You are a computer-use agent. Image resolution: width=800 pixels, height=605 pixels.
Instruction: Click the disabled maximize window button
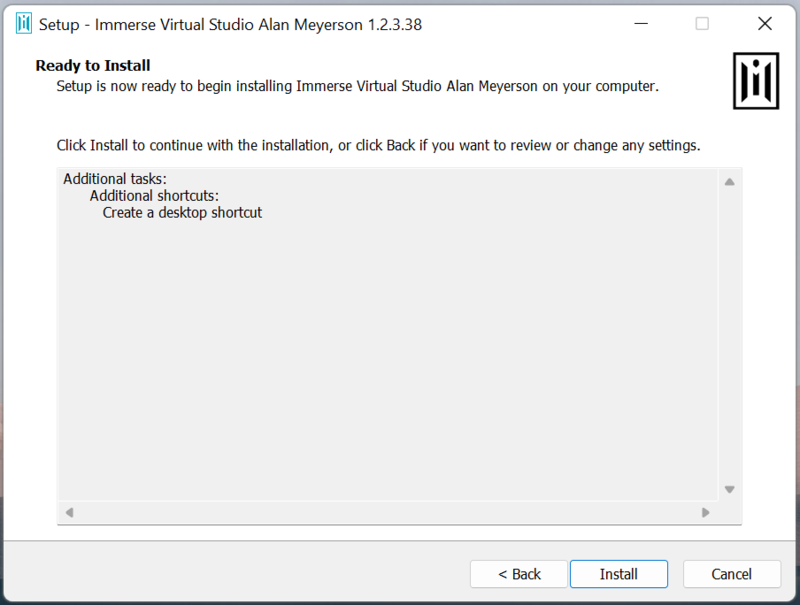[702, 24]
